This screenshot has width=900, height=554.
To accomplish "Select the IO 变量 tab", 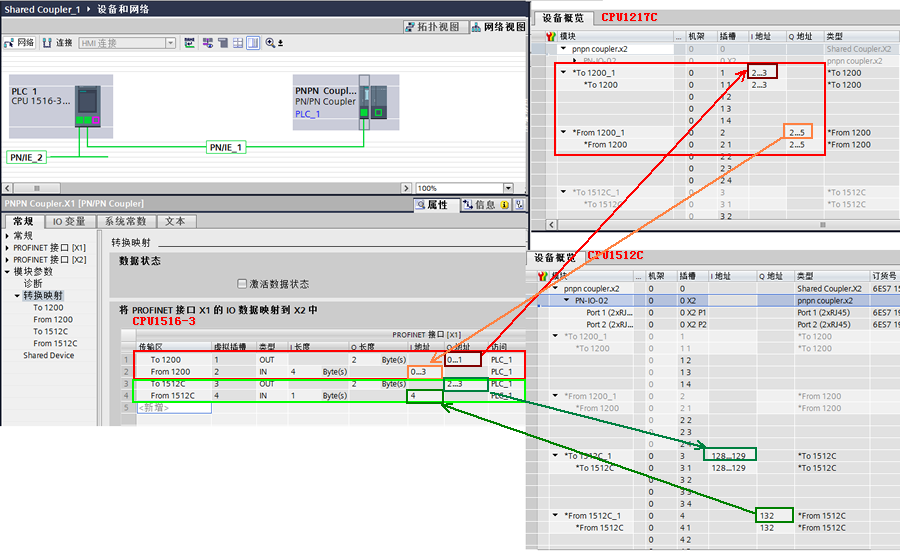I will [x=69, y=222].
